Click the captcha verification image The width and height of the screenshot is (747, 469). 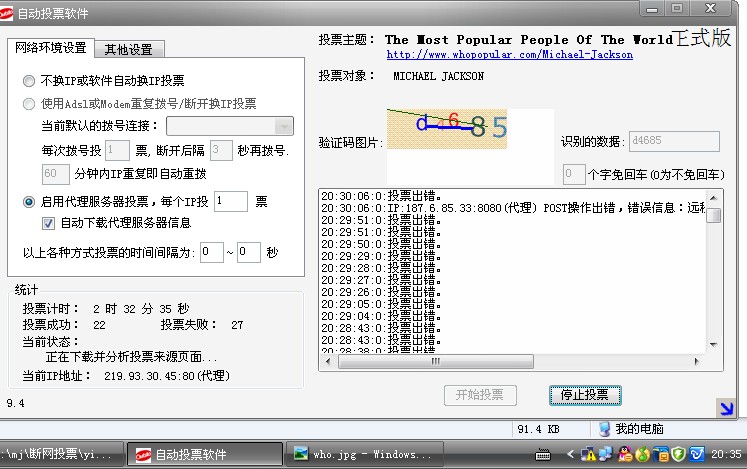pyautogui.click(x=446, y=129)
